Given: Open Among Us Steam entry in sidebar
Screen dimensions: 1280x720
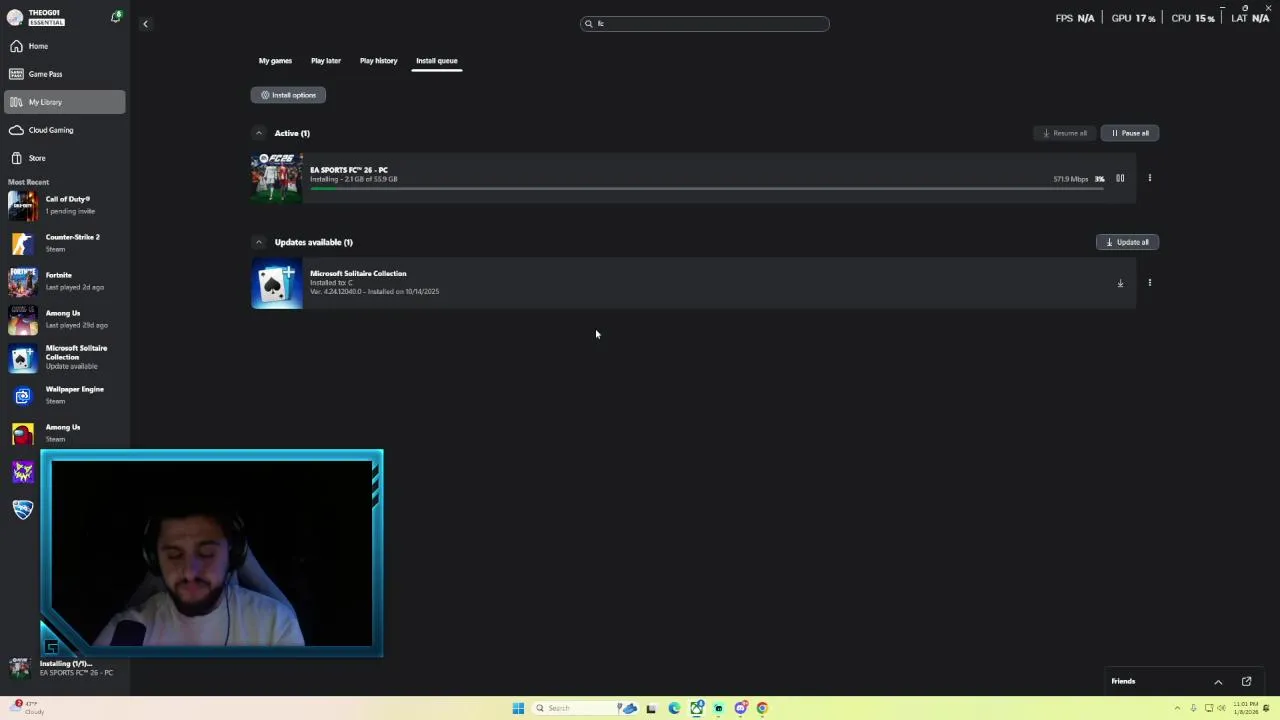Looking at the screenshot, I should point(65,433).
